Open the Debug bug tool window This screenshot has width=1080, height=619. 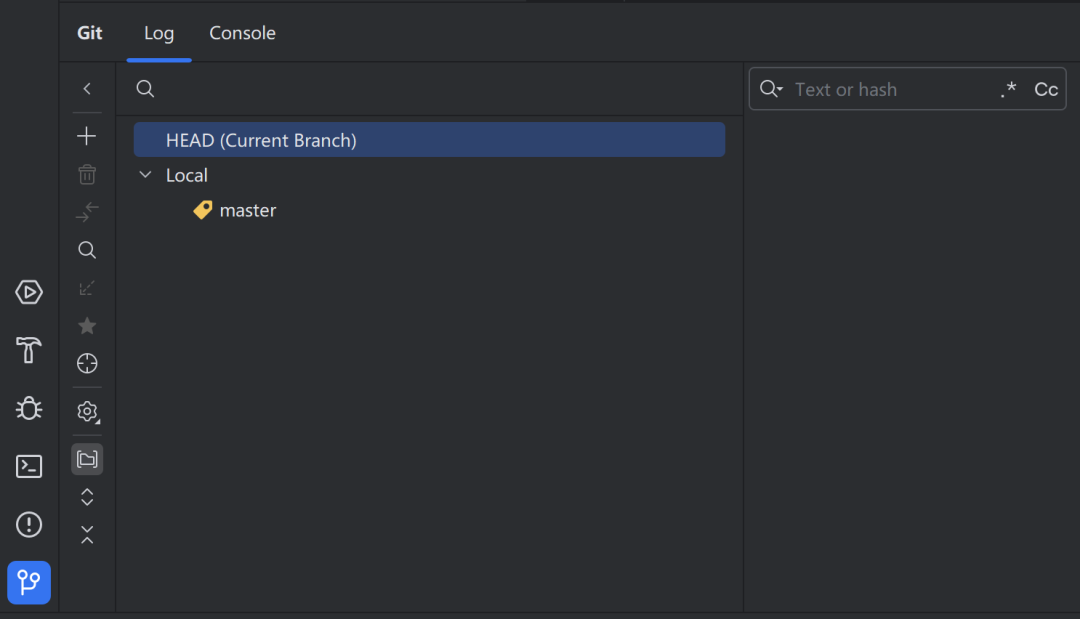click(29, 408)
